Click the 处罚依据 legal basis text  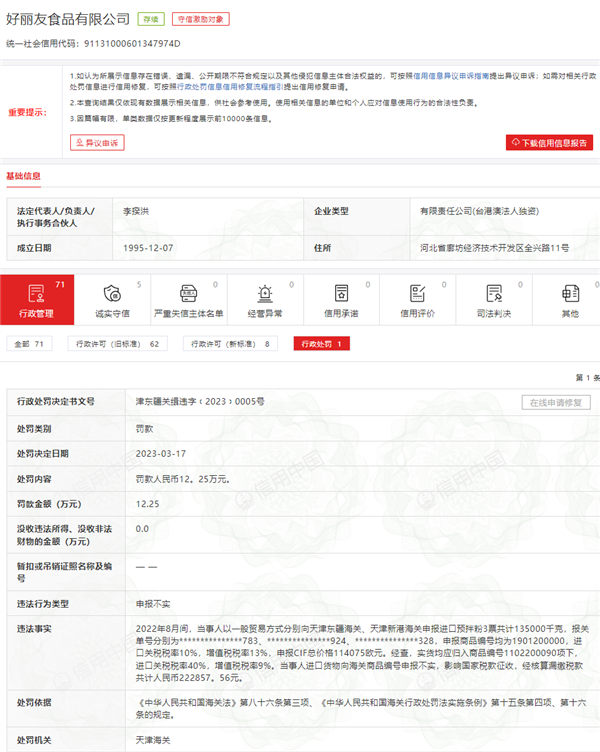pos(361,709)
